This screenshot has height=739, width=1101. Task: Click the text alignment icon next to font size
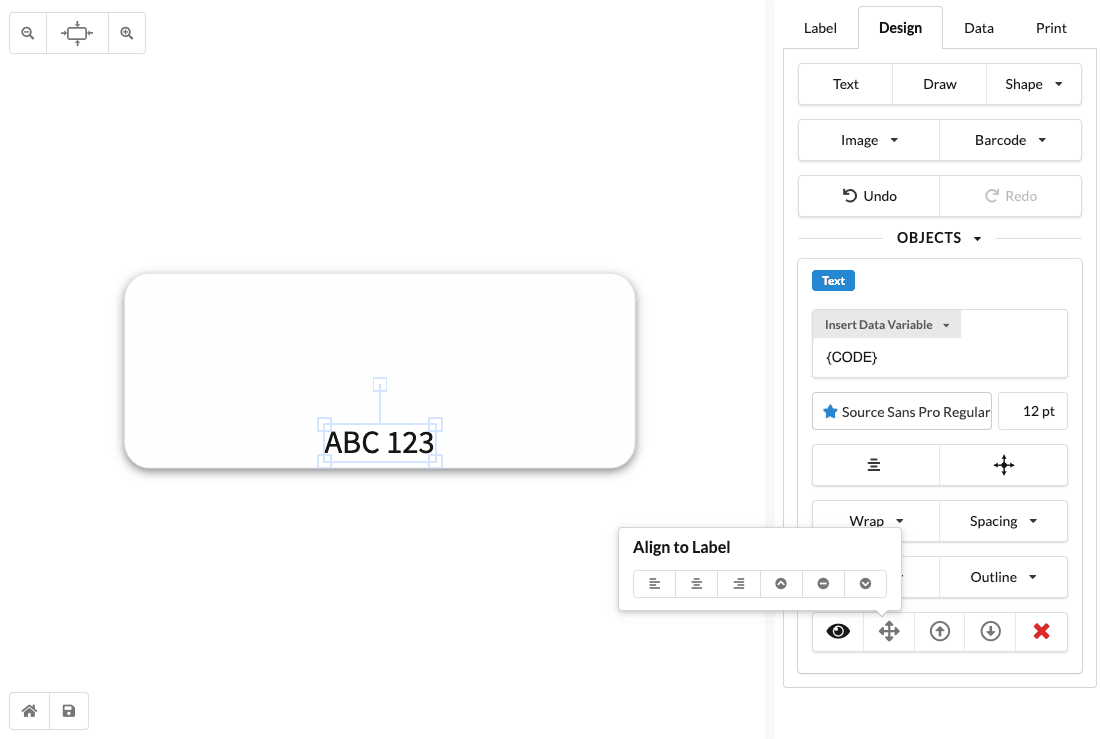pyautogui.click(x=874, y=465)
